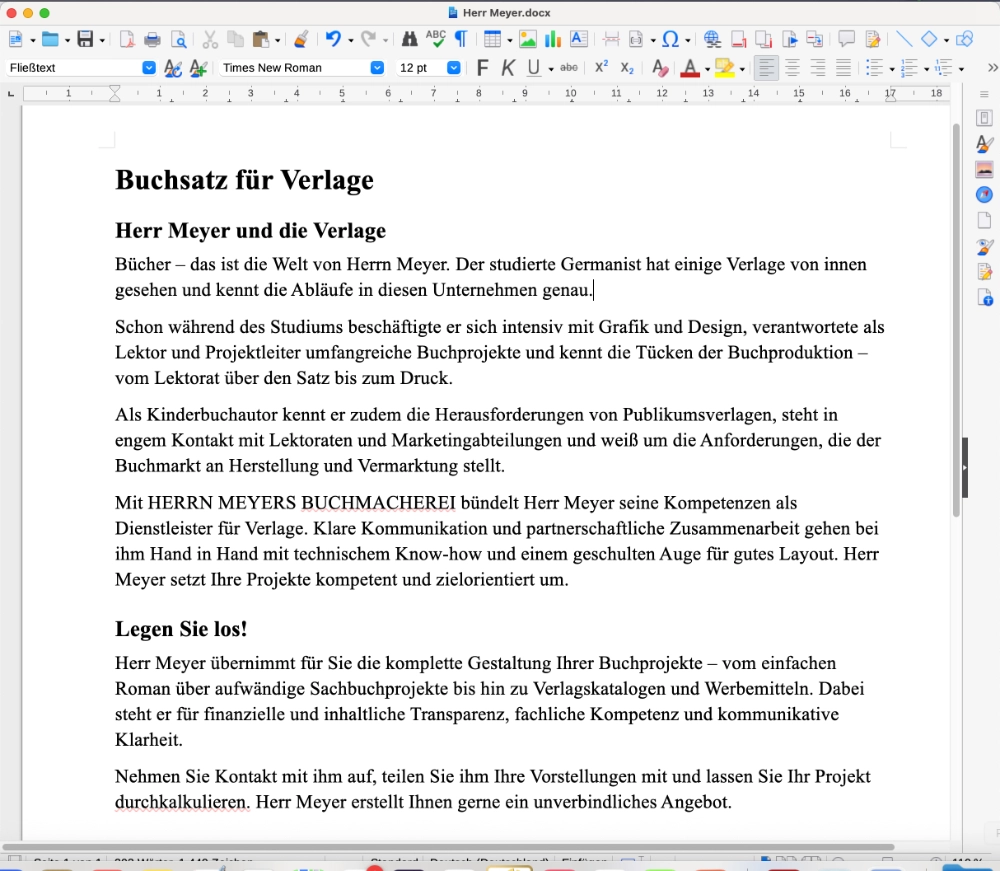Click underlined word 'BUCHMACHEREI'

[x=378, y=502]
